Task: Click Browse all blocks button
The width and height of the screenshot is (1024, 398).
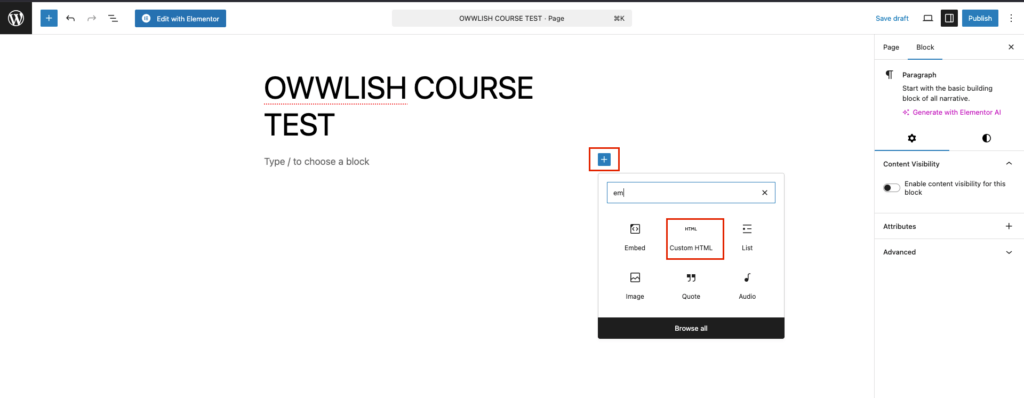Action: [x=691, y=328]
